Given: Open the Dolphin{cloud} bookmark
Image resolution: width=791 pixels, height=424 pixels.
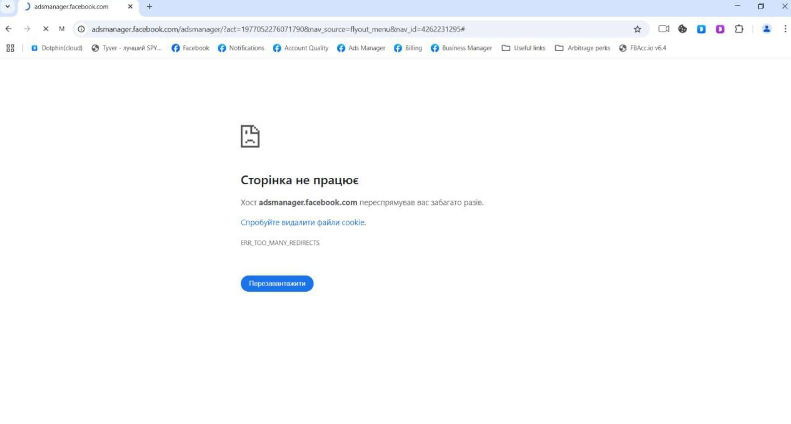Looking at the screenshot, I should click(x=57, y=48).
